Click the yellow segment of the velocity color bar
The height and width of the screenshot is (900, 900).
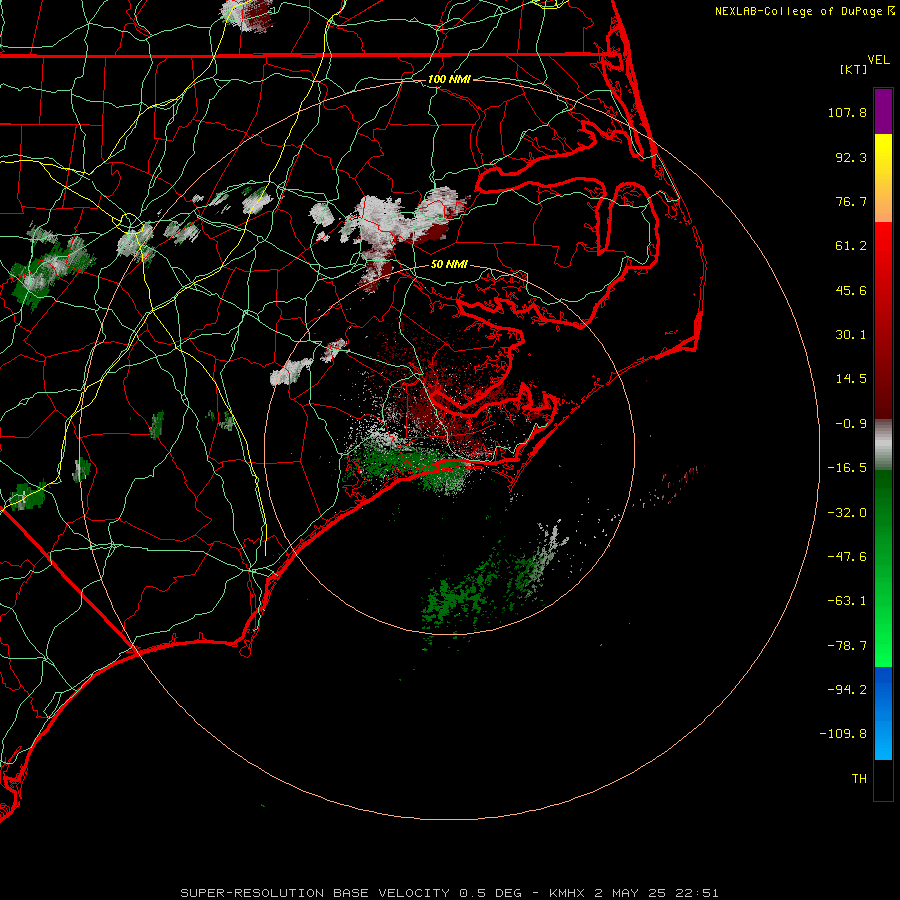(x=883, y=177)
